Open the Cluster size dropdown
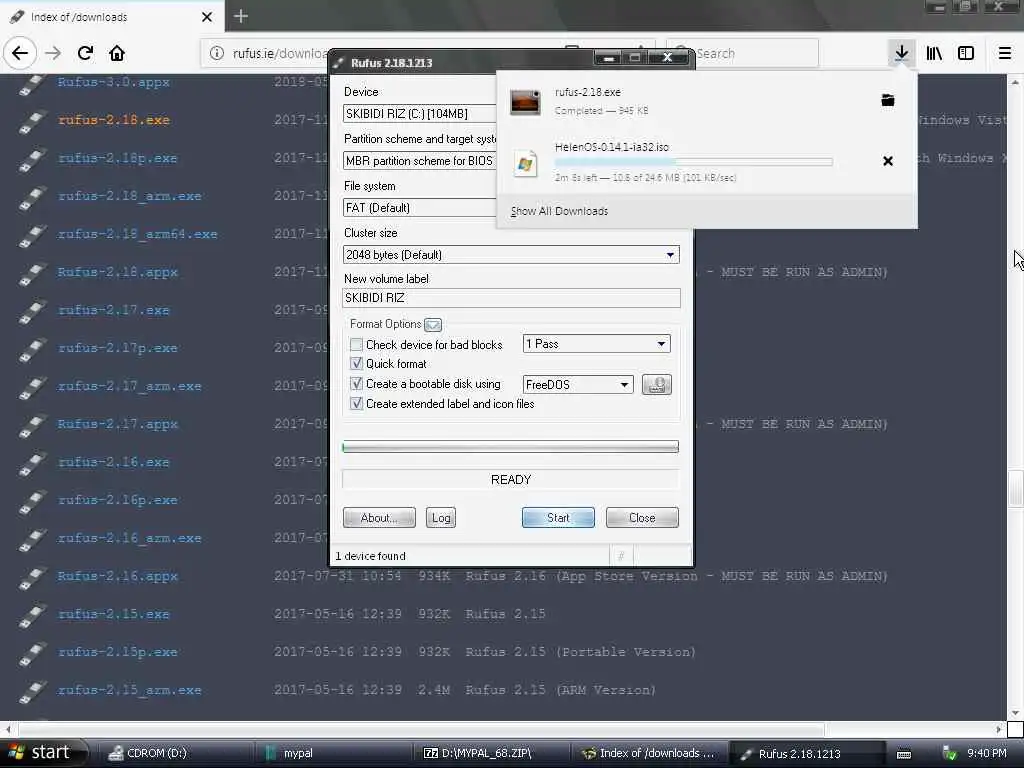Screen dimensions: 1024x768 click(511, 255)
